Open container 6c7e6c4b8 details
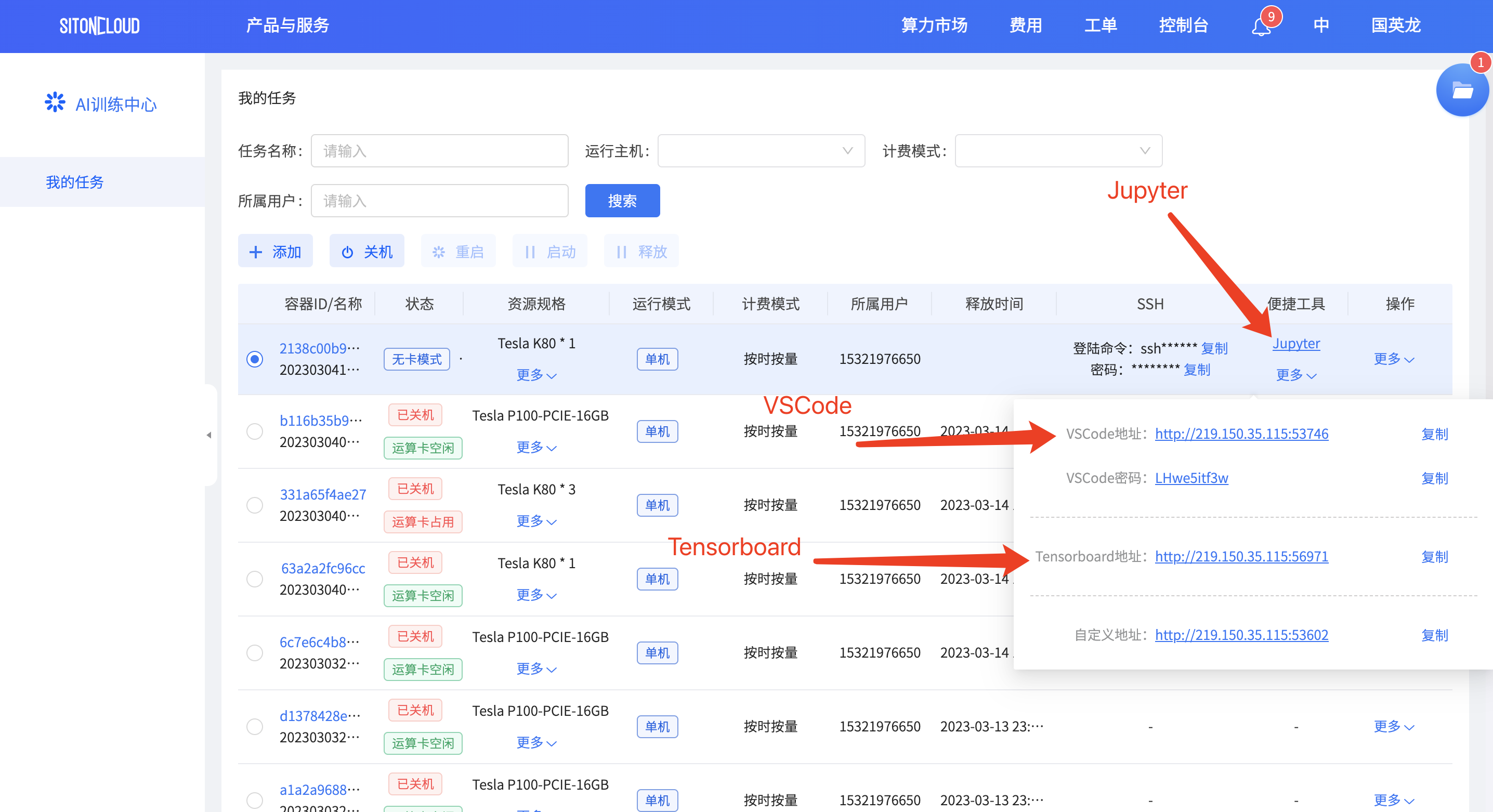 [x=319, y=642]
